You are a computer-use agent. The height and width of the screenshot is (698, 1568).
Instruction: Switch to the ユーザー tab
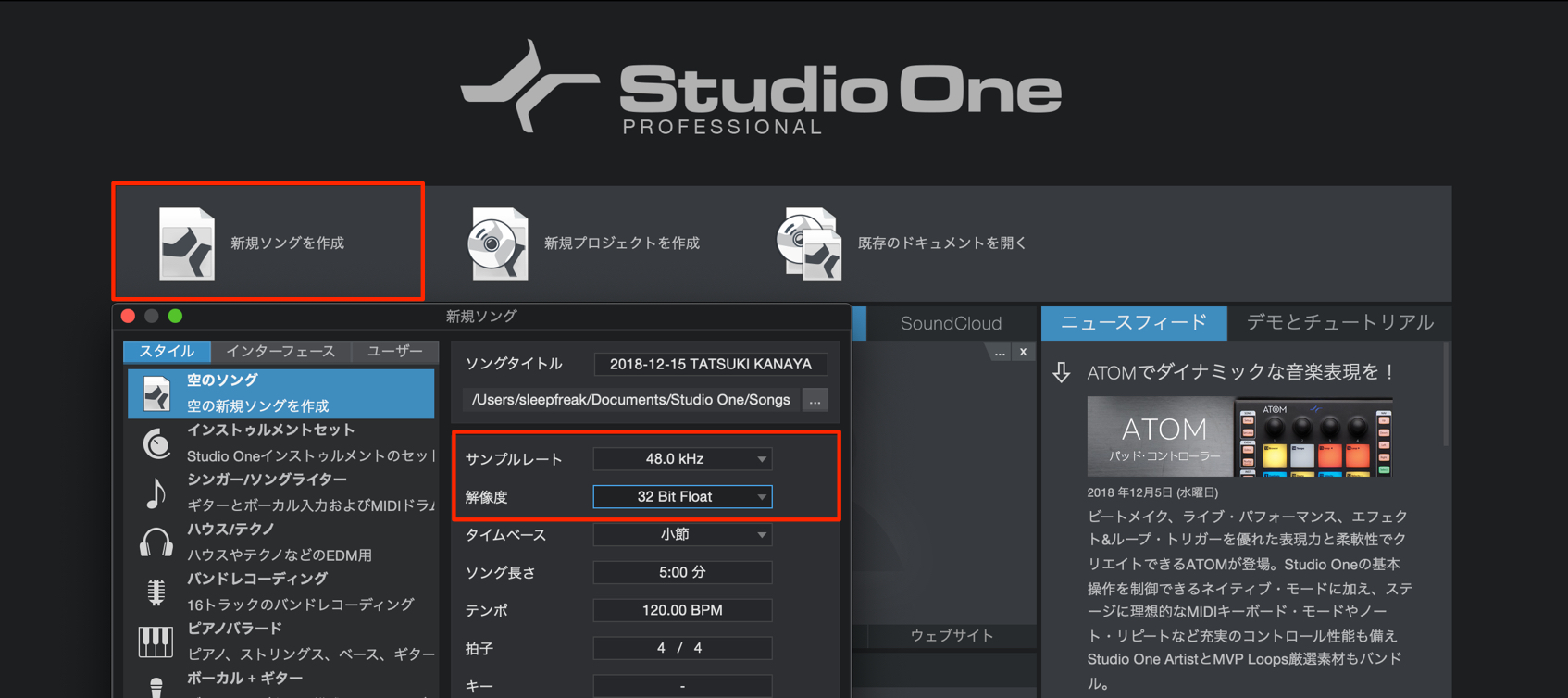(x=395, y=352)
